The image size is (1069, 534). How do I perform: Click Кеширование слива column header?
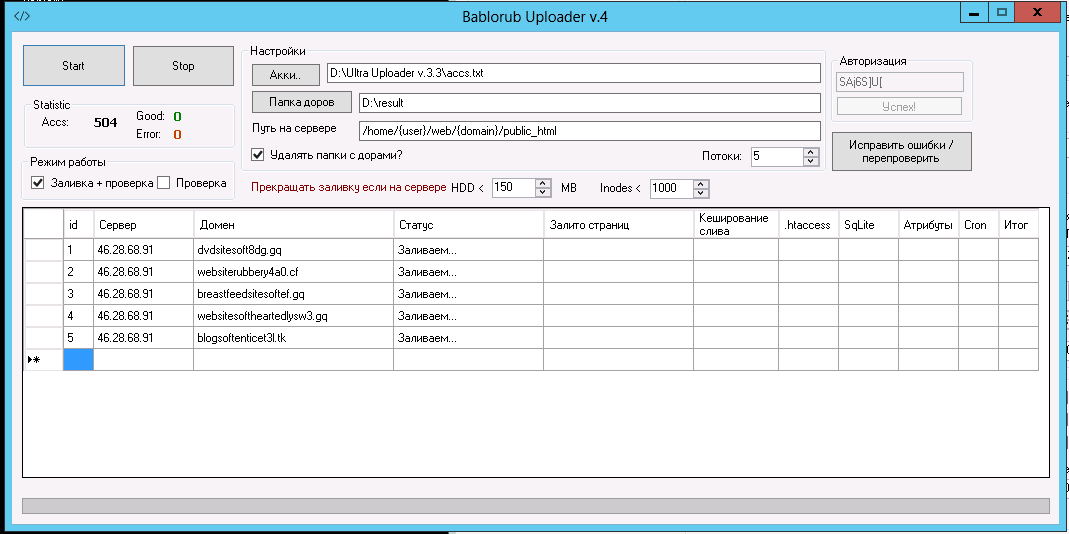pos(736,224)
